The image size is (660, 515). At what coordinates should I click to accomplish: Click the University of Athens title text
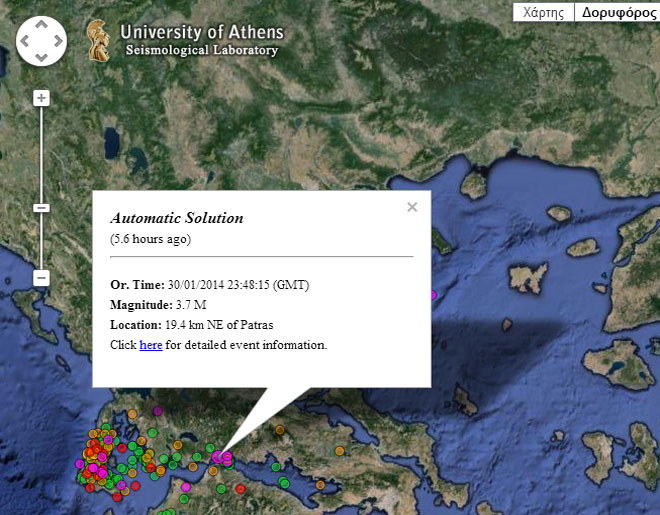pos(200,32)
